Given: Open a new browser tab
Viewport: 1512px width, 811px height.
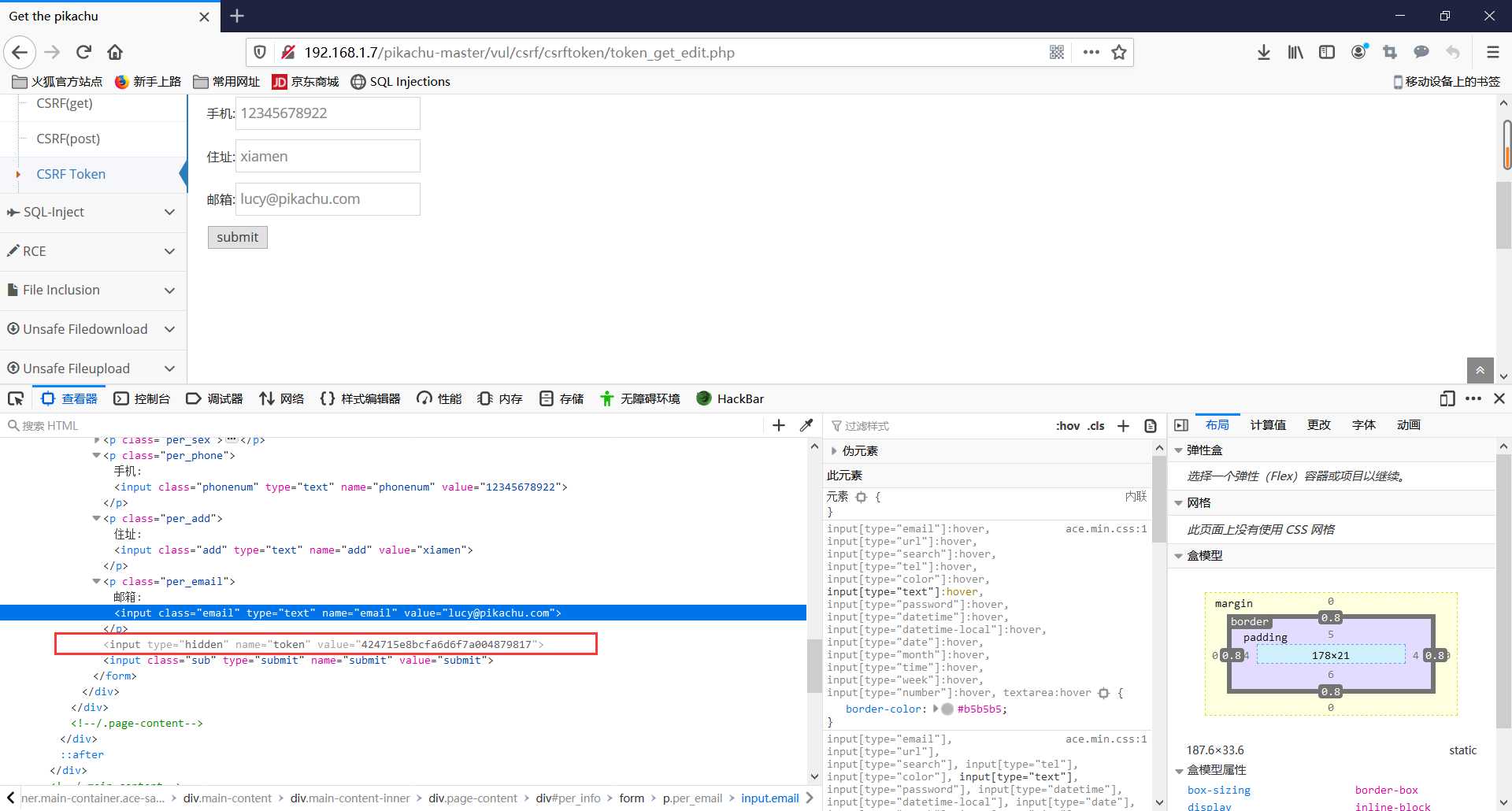Looking at the screenshot, I should click(x=237, y=16).
